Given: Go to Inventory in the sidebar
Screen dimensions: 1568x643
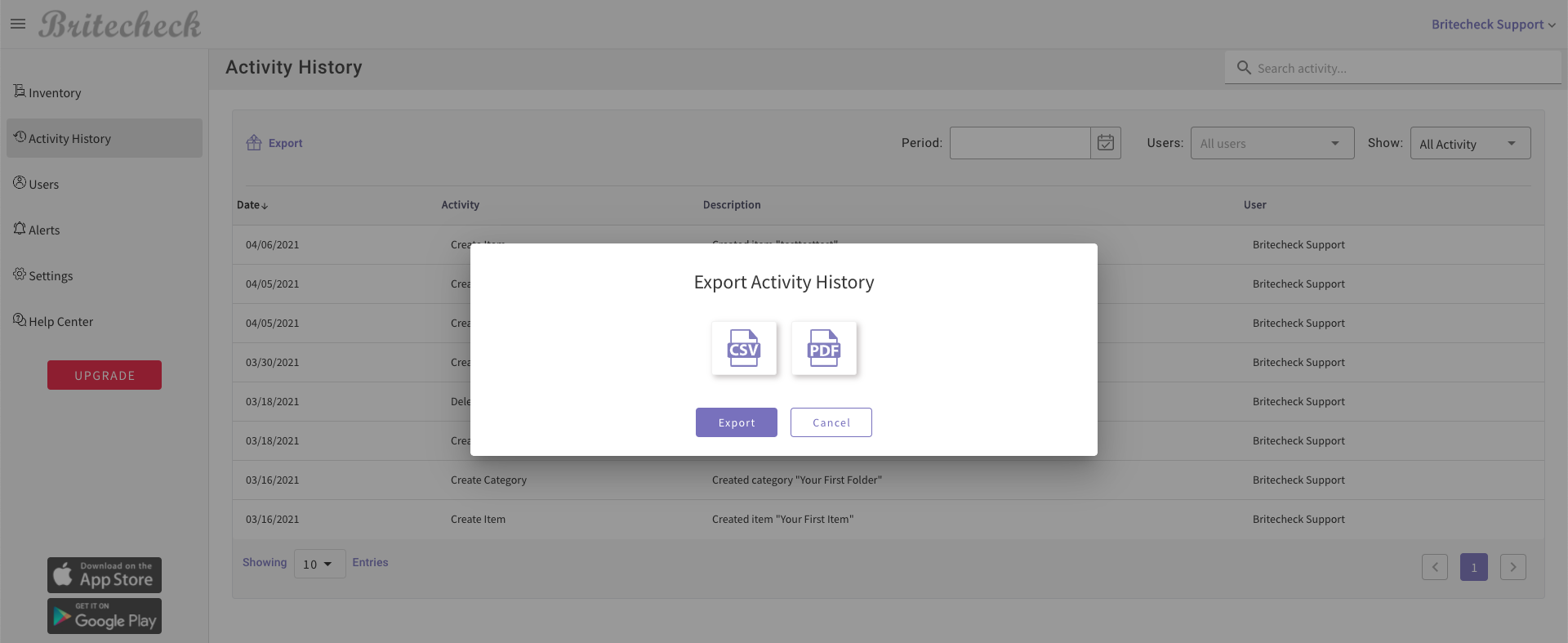Looking at the screenshot, I should click(x=105, y=92).
